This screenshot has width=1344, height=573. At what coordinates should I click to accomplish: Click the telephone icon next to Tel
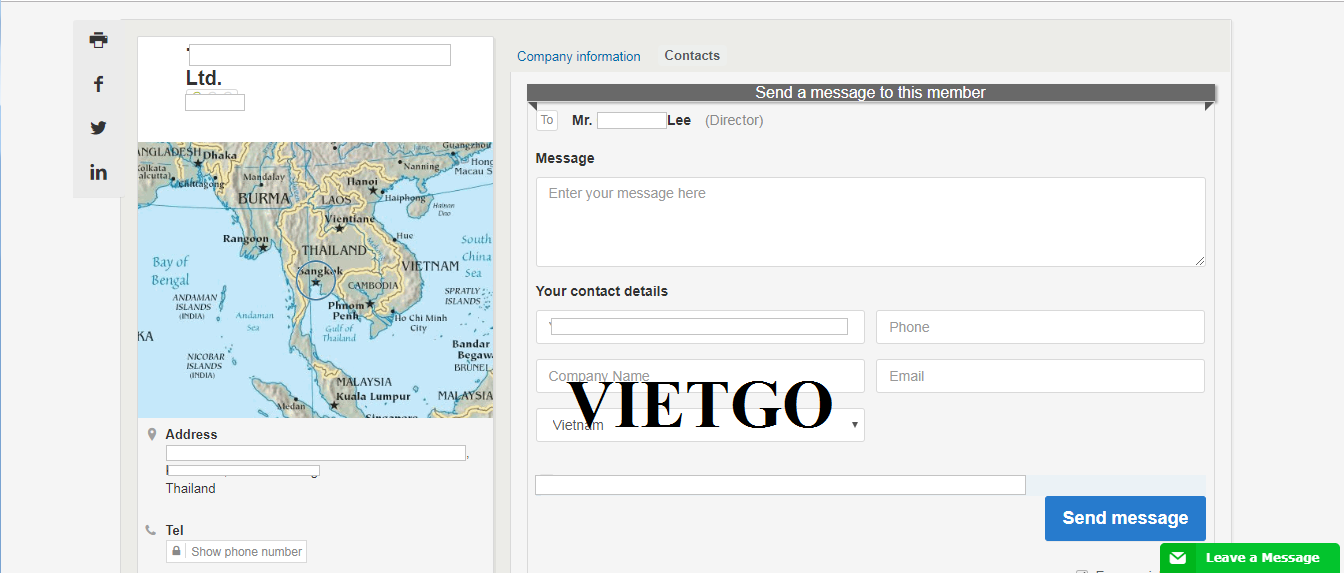pos(151,530)
